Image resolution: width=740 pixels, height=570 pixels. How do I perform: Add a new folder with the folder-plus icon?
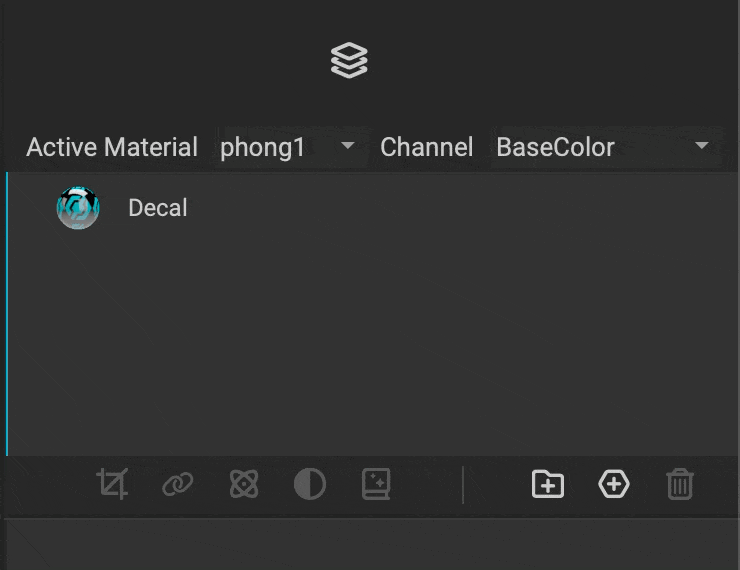click(548, 485)
